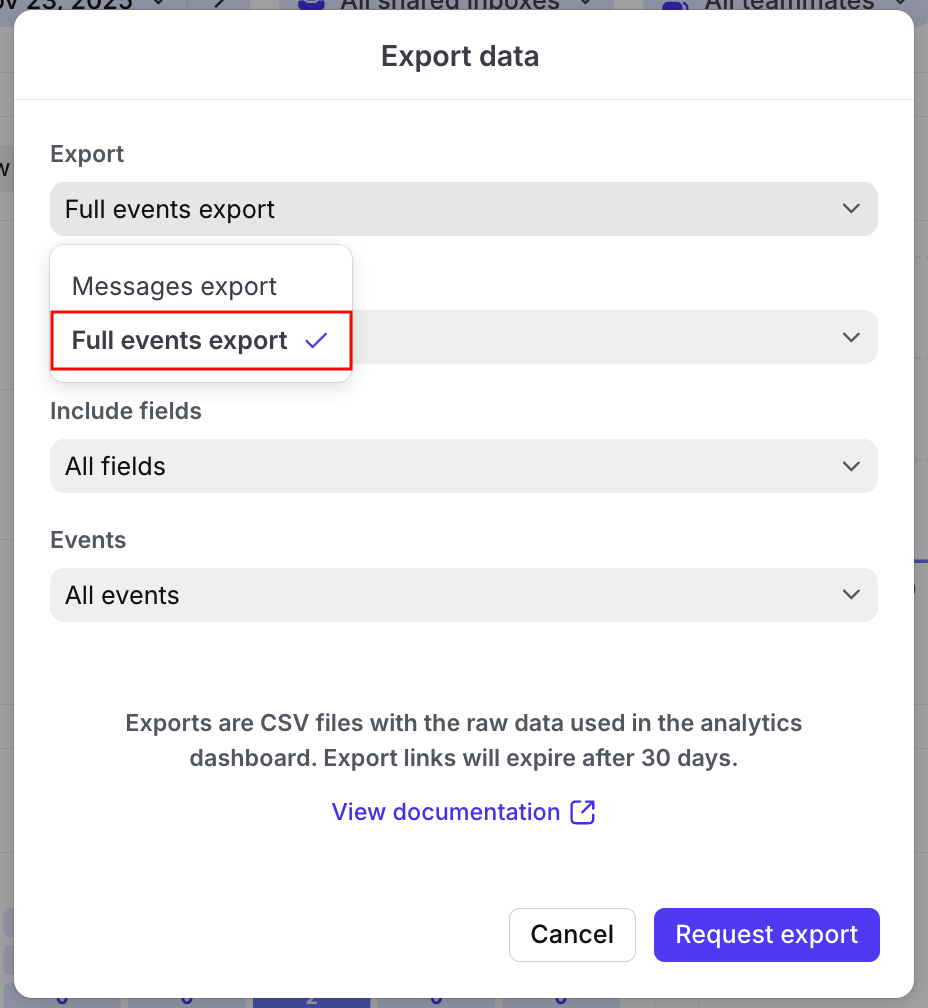Expand the Include fields dropdown
This screenshot has width=928, height=1008.
tap(463, 466)
